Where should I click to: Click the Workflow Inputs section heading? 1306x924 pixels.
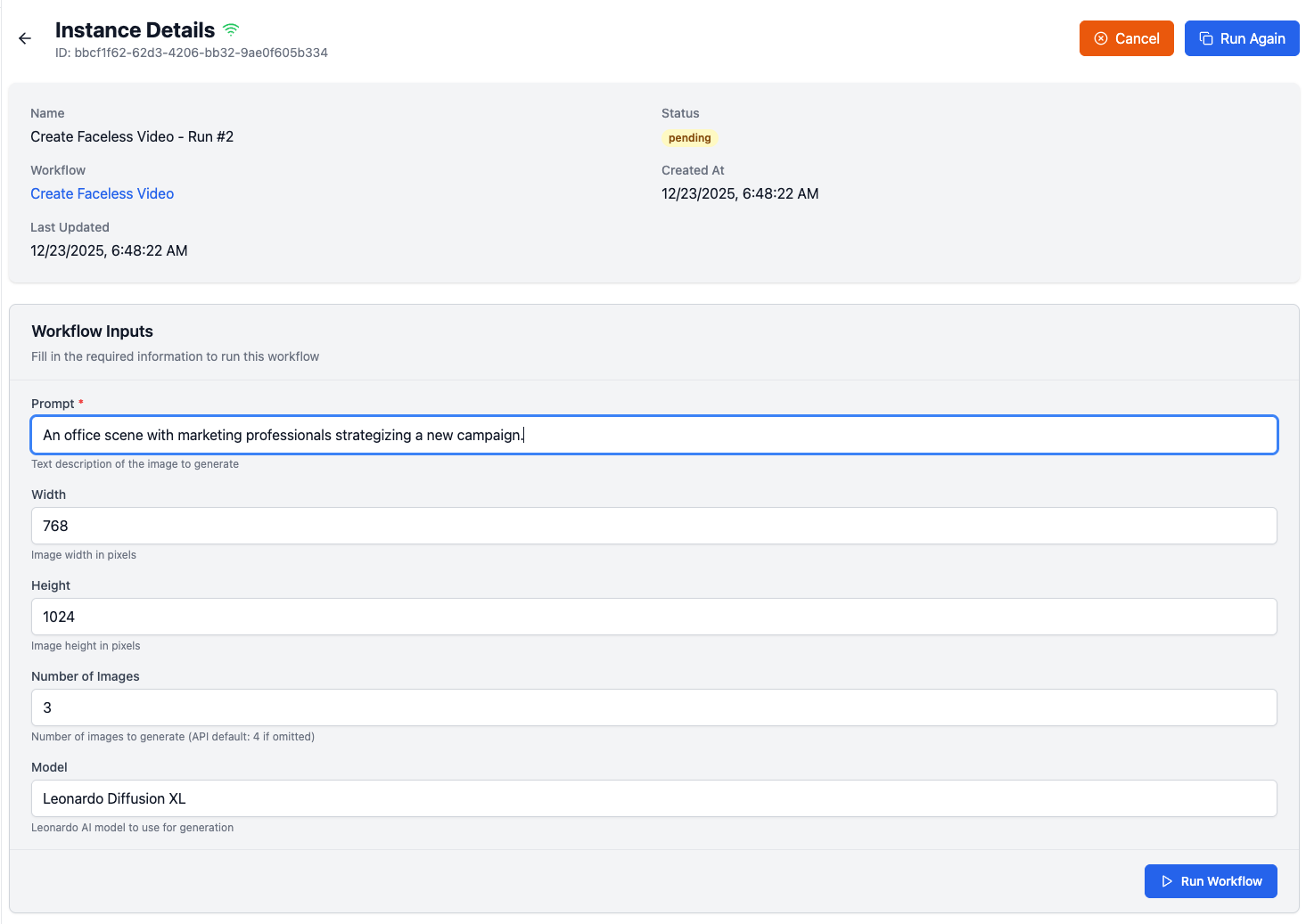coord(92,331)
